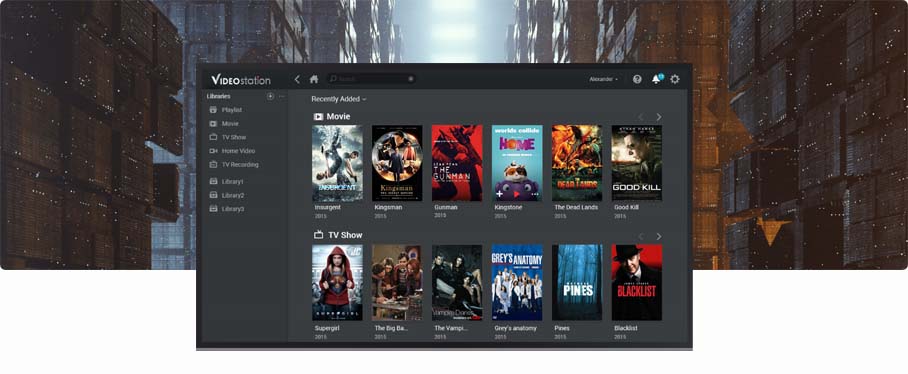Show next page of TV Show row

658,236
